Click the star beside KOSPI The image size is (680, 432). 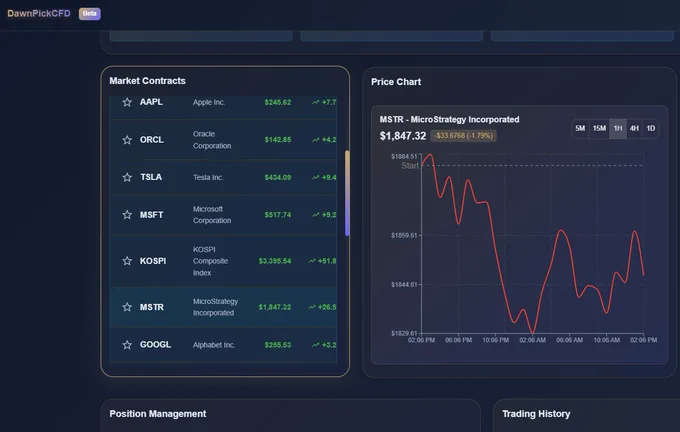127,261
